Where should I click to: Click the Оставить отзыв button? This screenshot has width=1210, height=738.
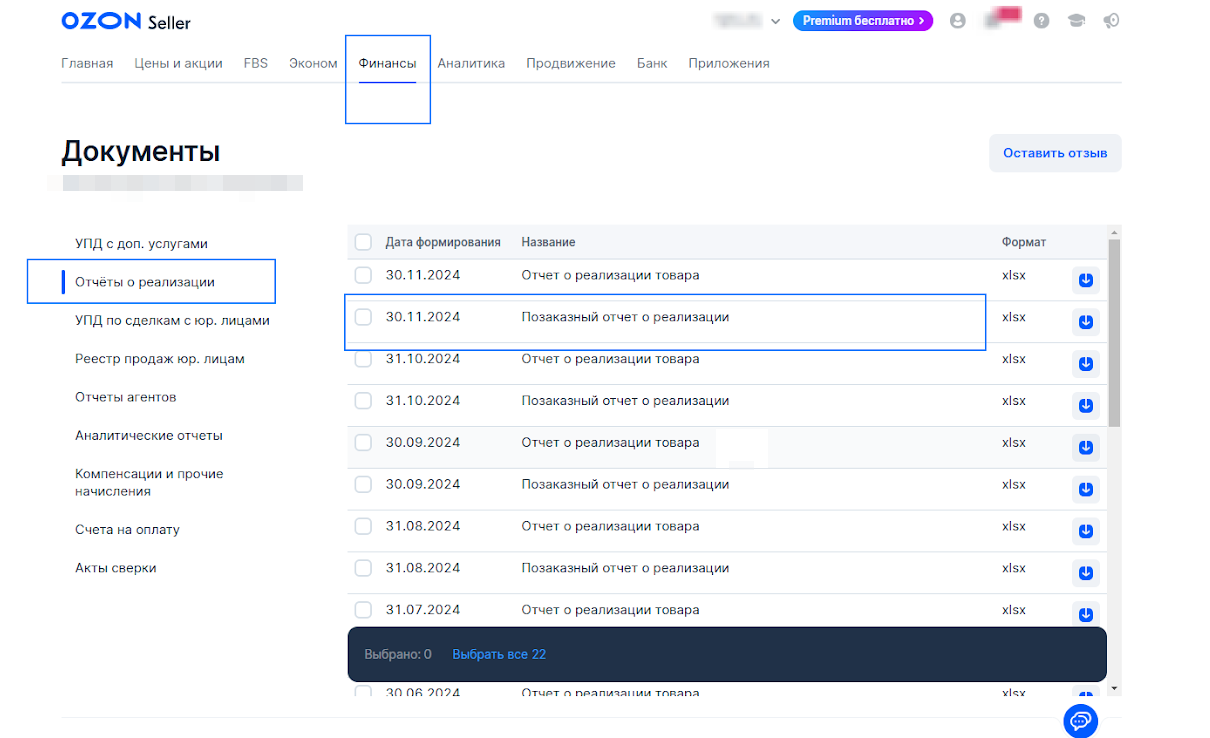pos(1055,153)
